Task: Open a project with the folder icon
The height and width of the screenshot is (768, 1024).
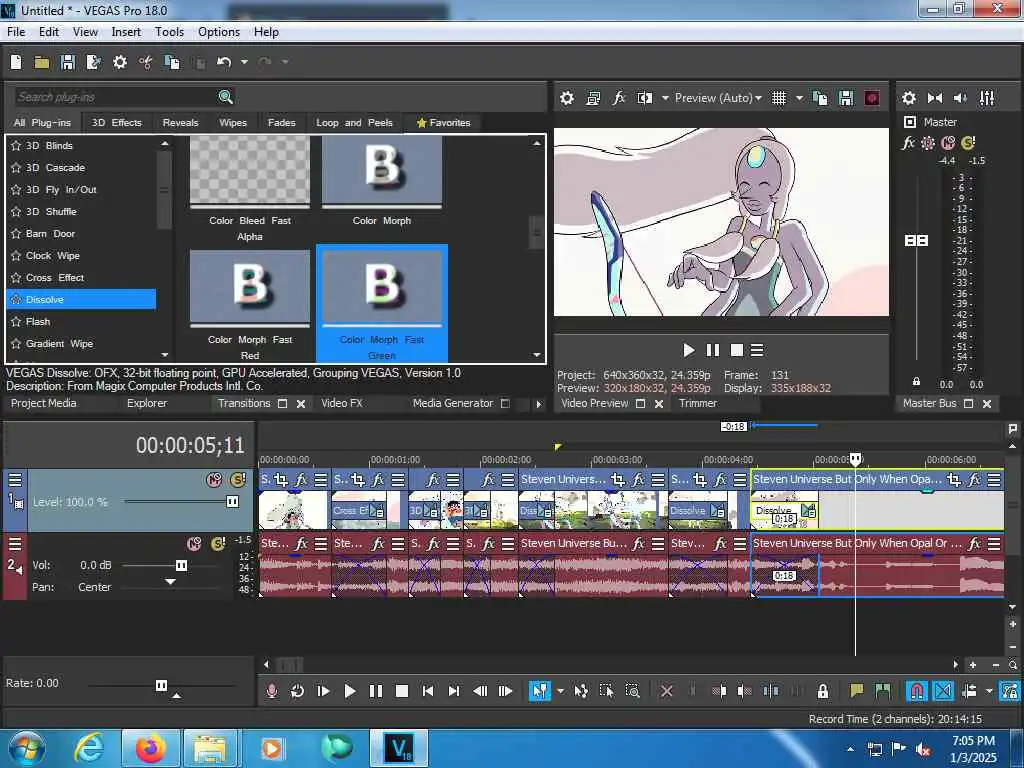Action: point(42,62)
